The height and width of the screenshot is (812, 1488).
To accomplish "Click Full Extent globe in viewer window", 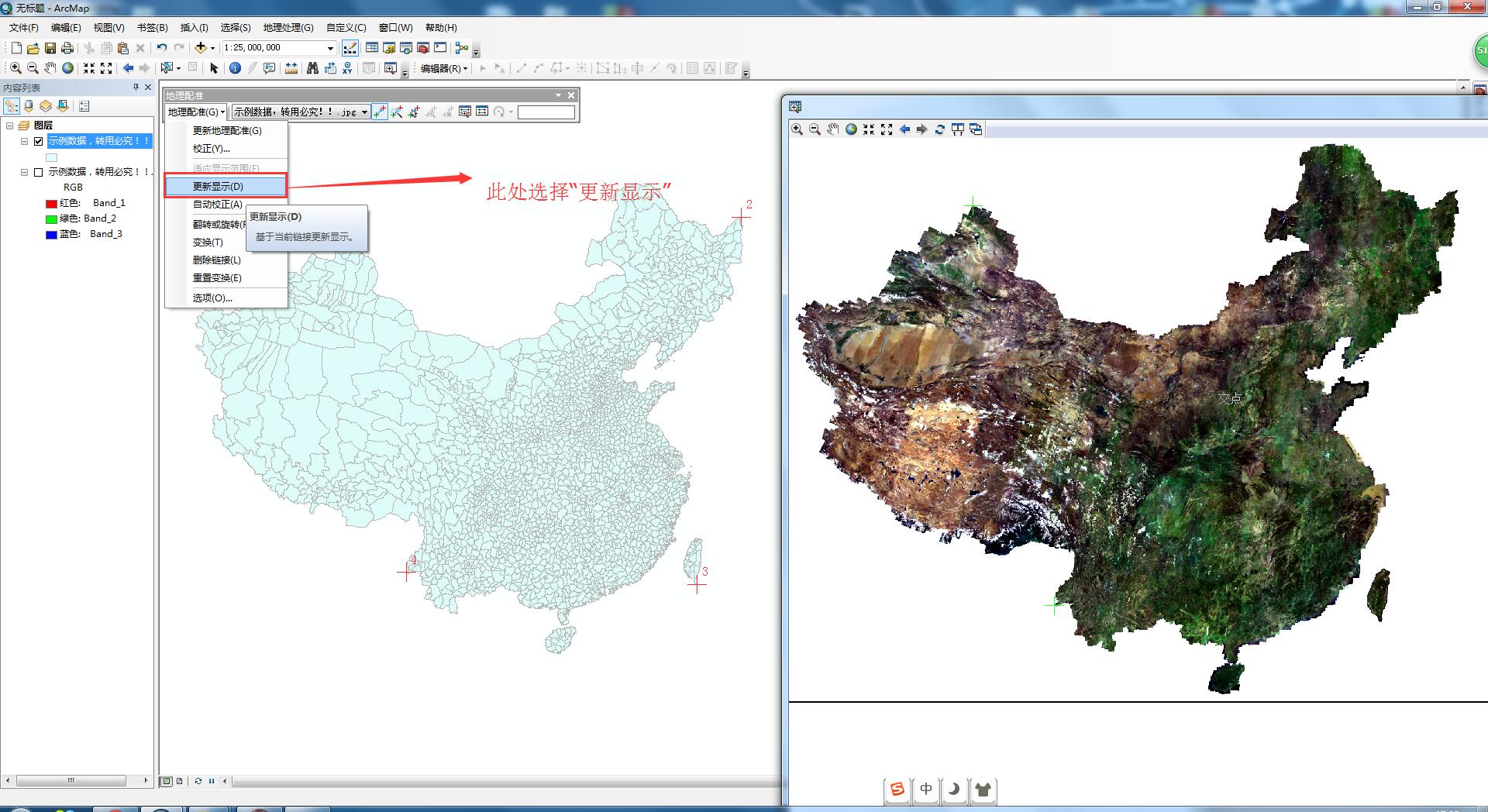I will (x=851, y=129).
